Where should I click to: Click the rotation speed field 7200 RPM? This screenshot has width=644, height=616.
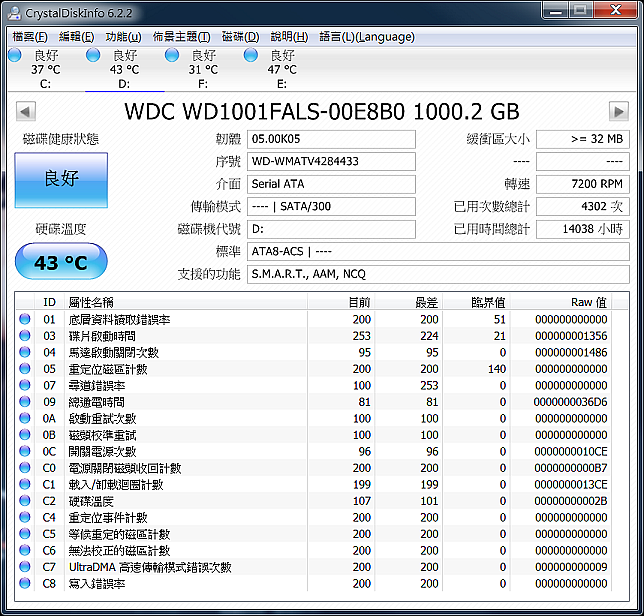(583, 184)
